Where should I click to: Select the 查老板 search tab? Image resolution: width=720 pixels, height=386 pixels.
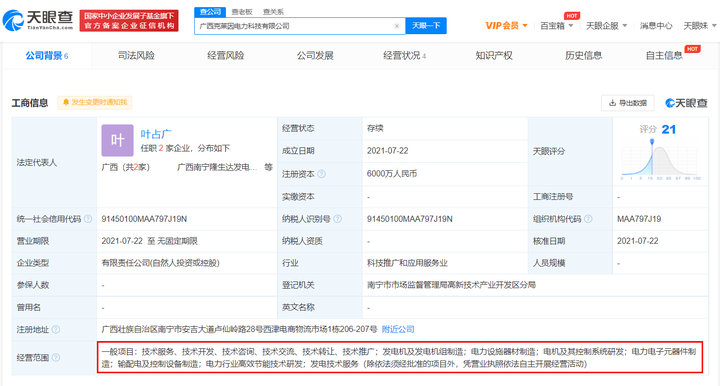point(242,12)
